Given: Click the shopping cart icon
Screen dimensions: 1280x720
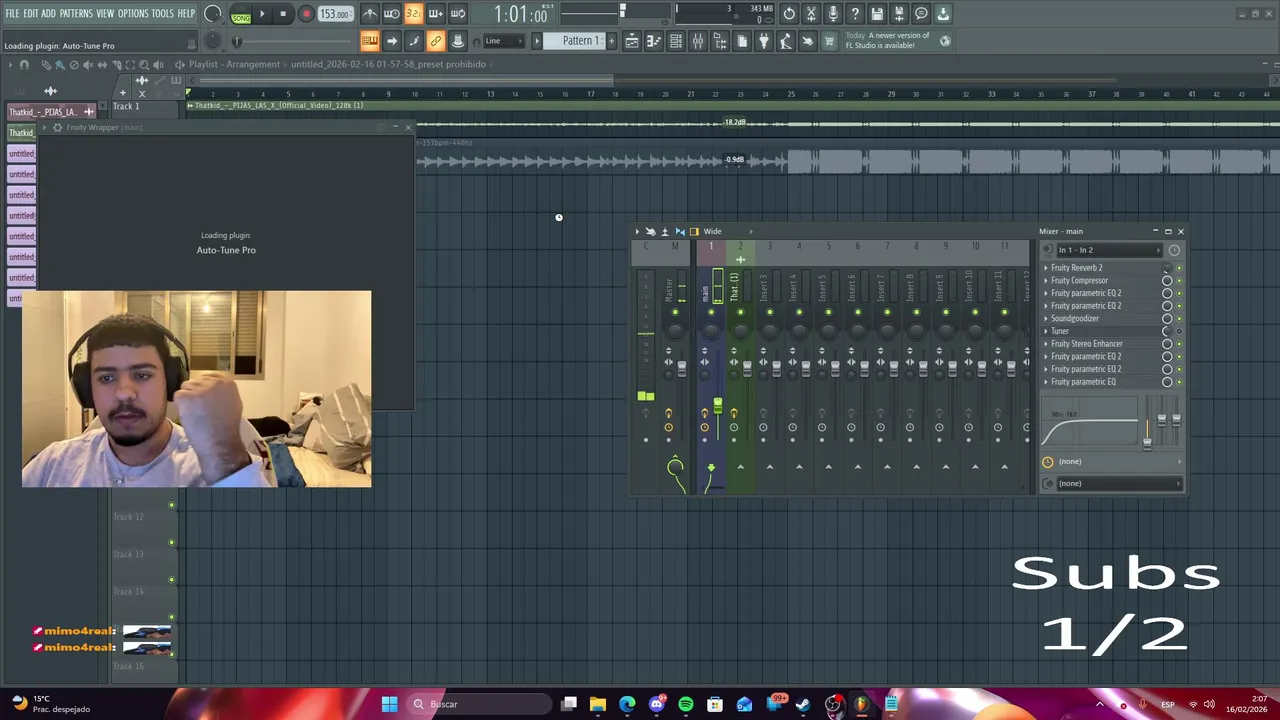Looking at the screenshot, I should tap(829, 41).
